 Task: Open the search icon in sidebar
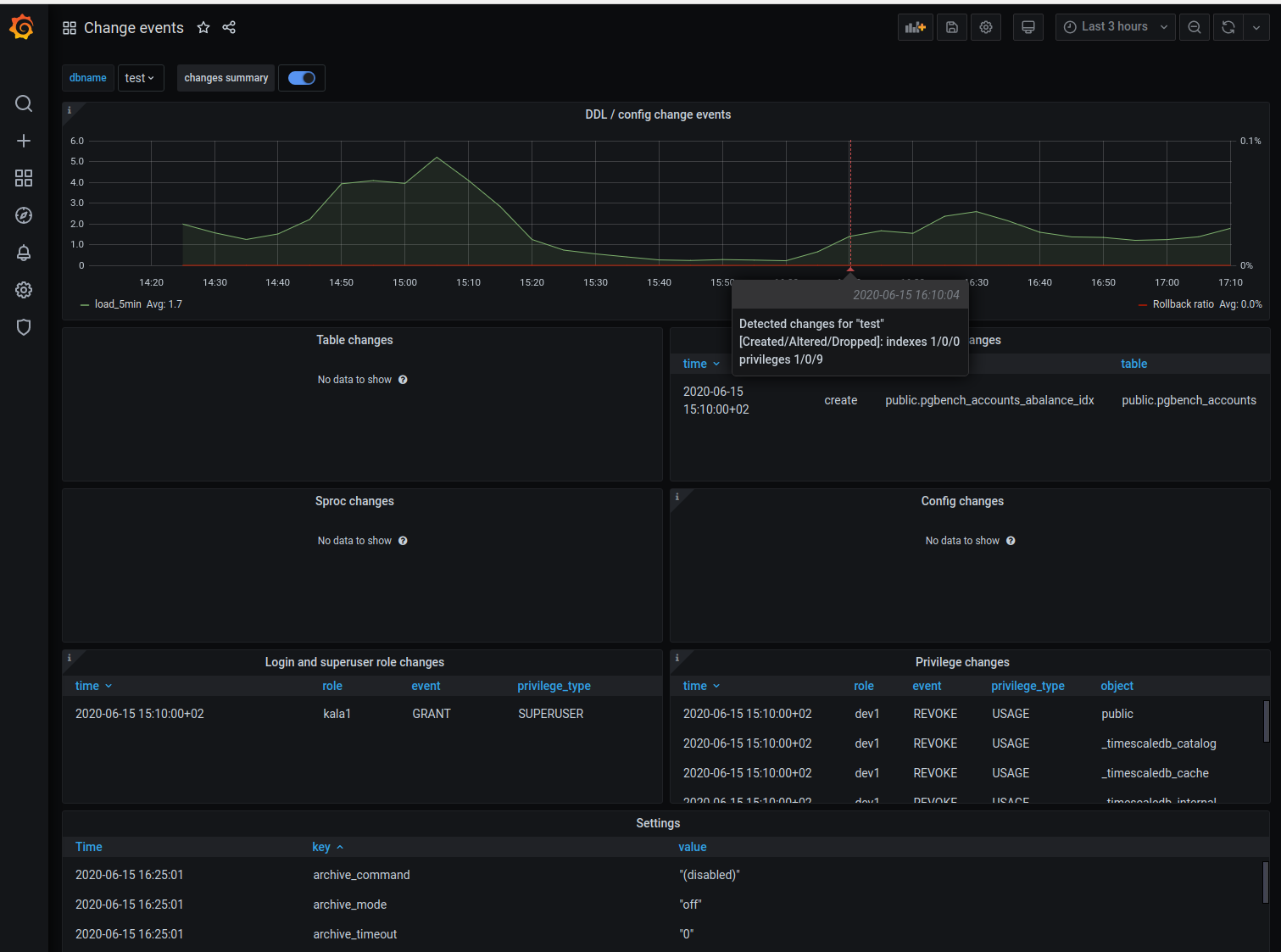(x=24, y=103)
